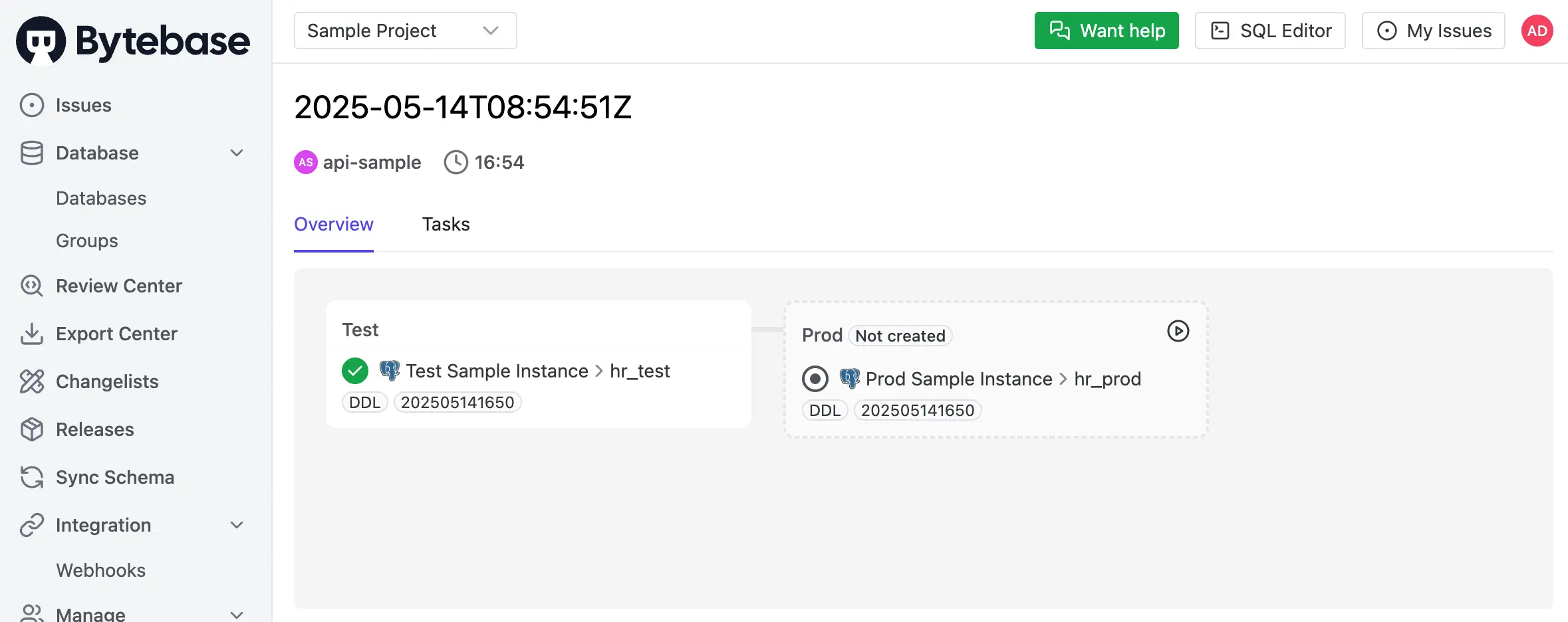Screen dimensions: 1568x622
Task: Select the hr_prod task status circle
Action: pyautogui.click(x=815, y=379)
